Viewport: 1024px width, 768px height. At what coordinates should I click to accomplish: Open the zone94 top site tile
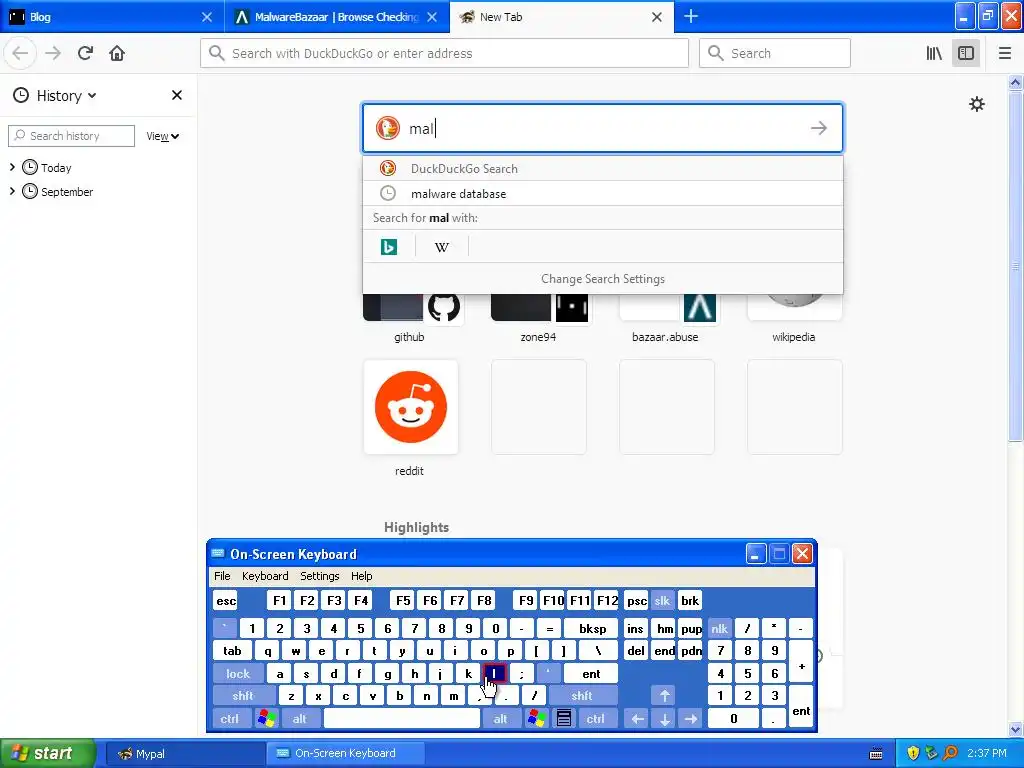click(x=538, y=319)
